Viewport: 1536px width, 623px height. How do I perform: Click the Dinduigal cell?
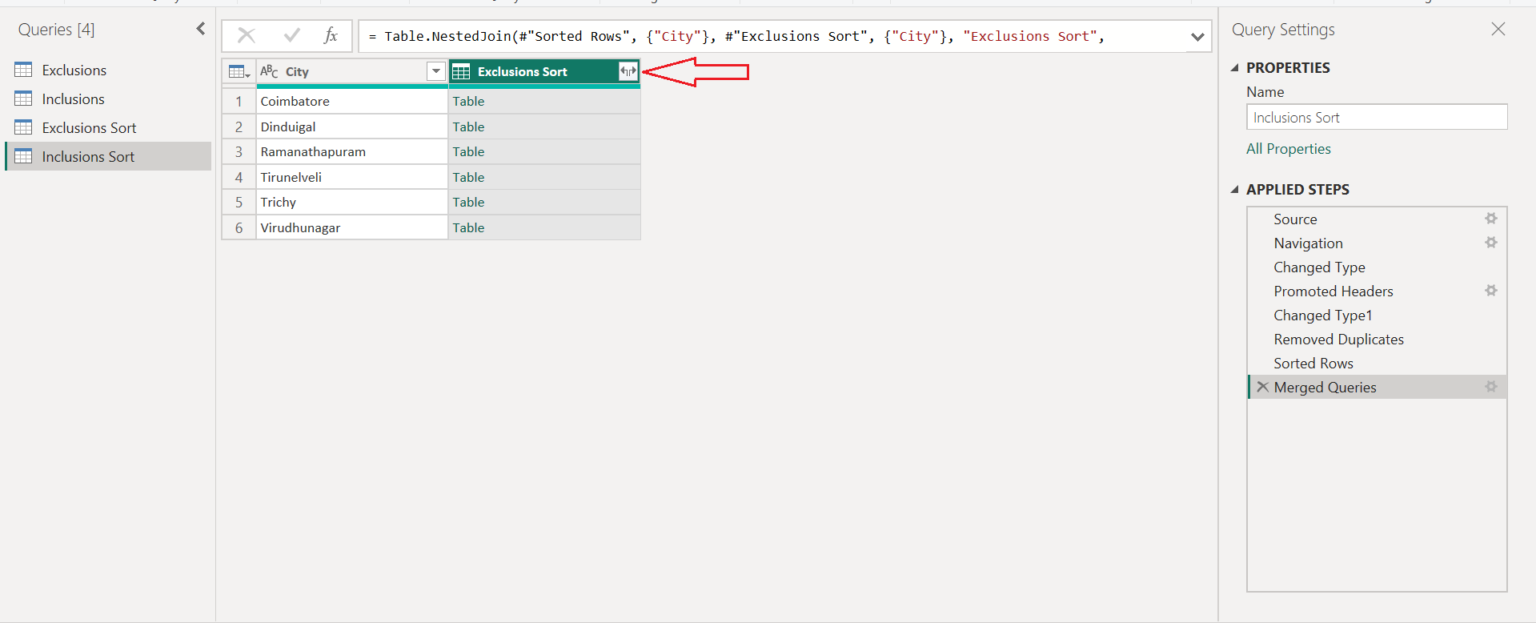(x=352, y=127)
